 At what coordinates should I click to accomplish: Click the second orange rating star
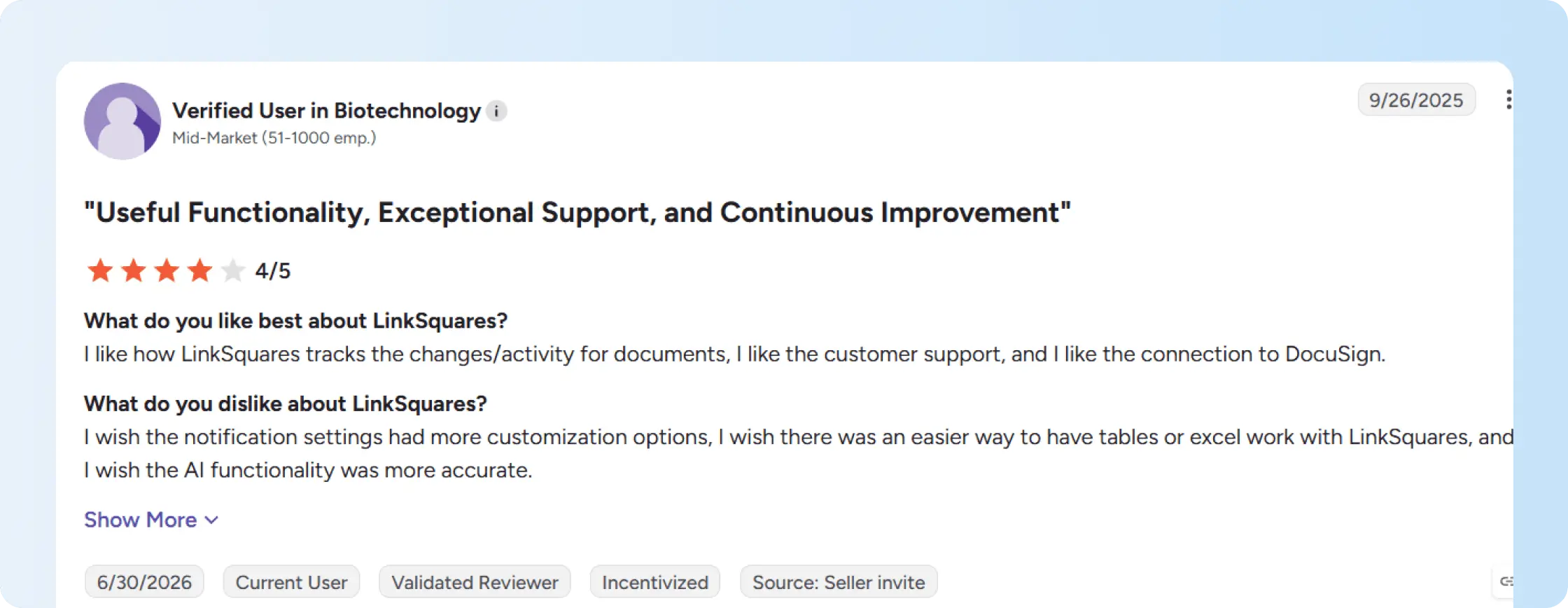tap(133, 270)
